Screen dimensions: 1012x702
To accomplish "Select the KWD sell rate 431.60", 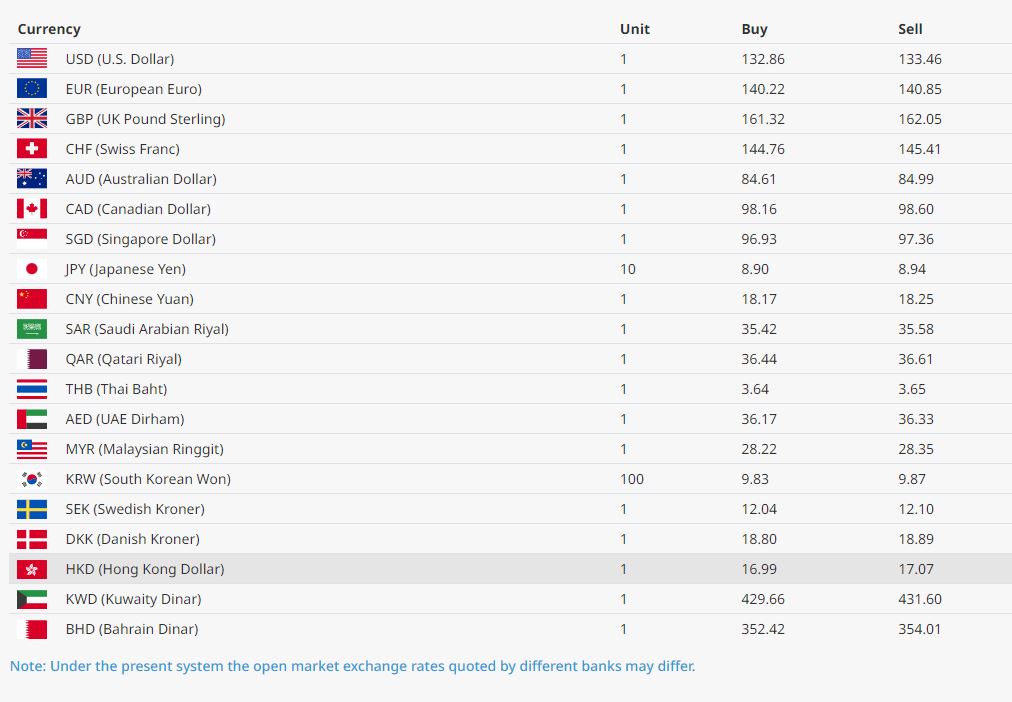I will (920, 599).
